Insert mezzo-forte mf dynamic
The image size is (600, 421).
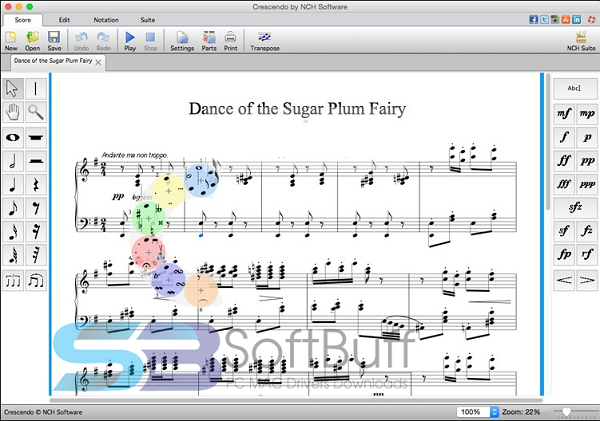click(x=564, y=114)
